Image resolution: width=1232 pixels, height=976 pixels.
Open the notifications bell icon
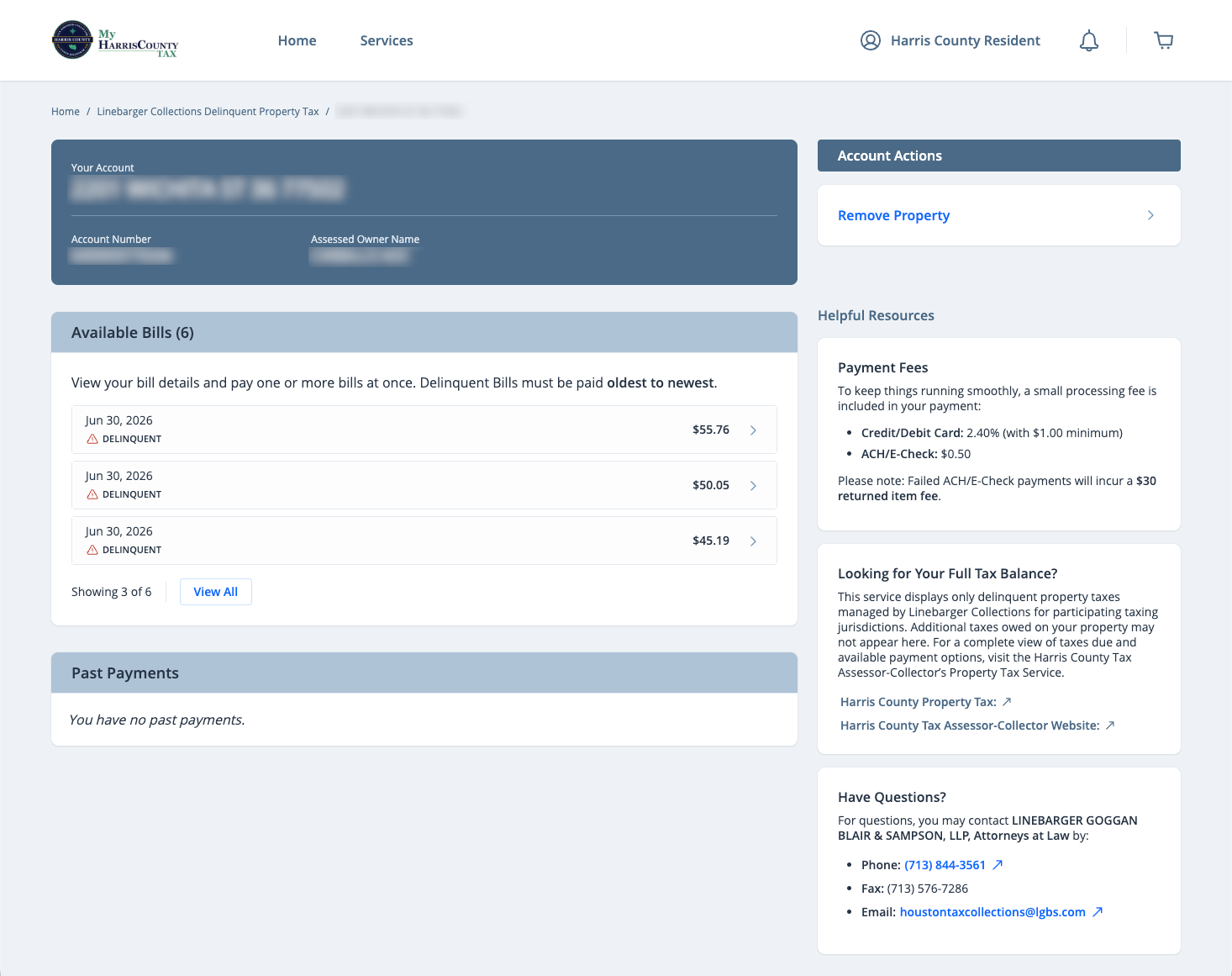tap(1089, 40)
